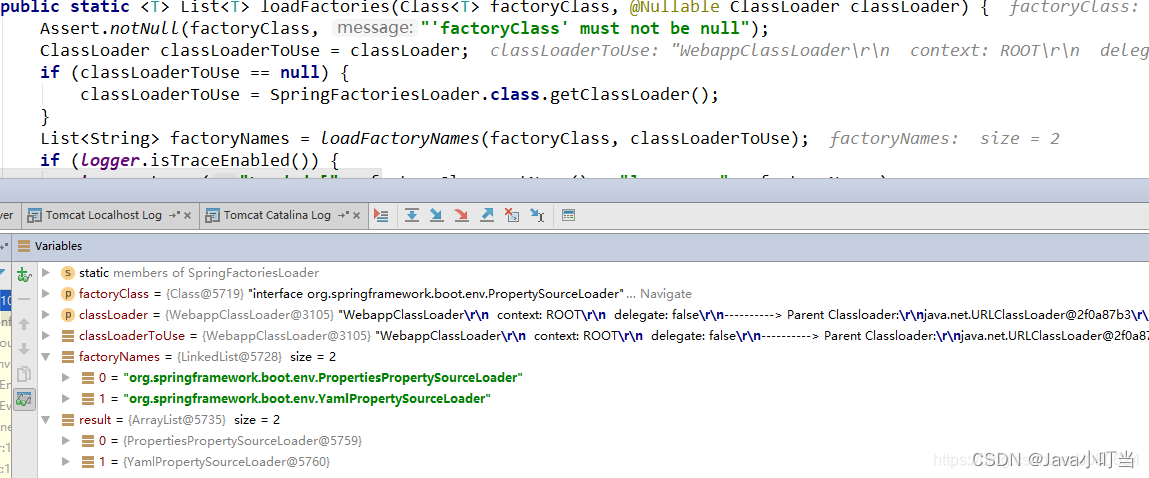Image resolution: width=1149 pixels, height=478 pixels.
Task: Click the Navigate link for factoryClass
Action: pyautogui.click(x=665, y=294)
